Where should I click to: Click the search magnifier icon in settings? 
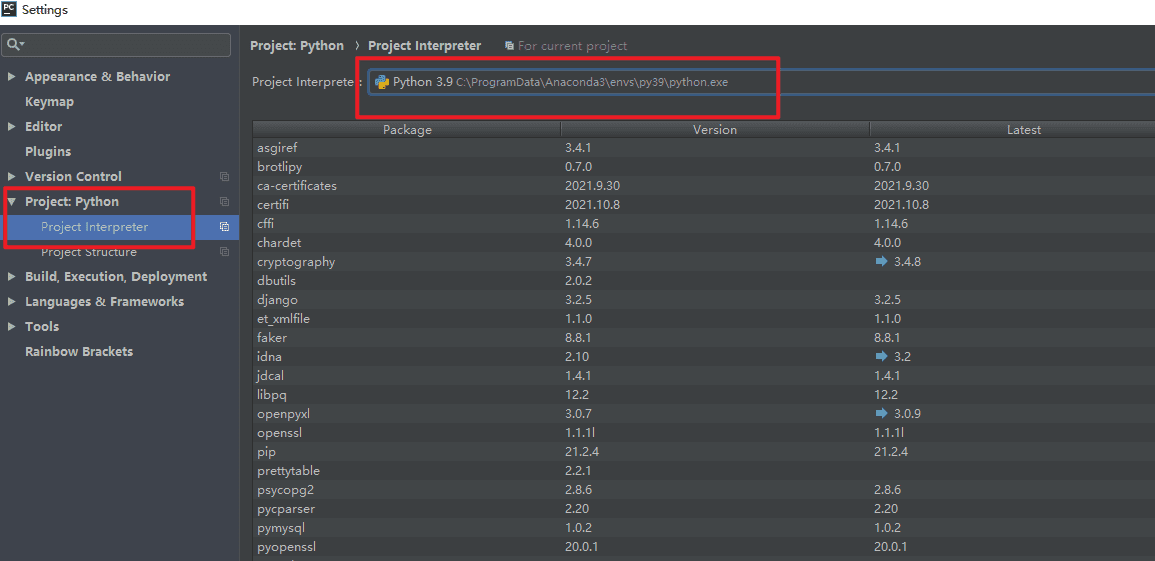[14, 45]
